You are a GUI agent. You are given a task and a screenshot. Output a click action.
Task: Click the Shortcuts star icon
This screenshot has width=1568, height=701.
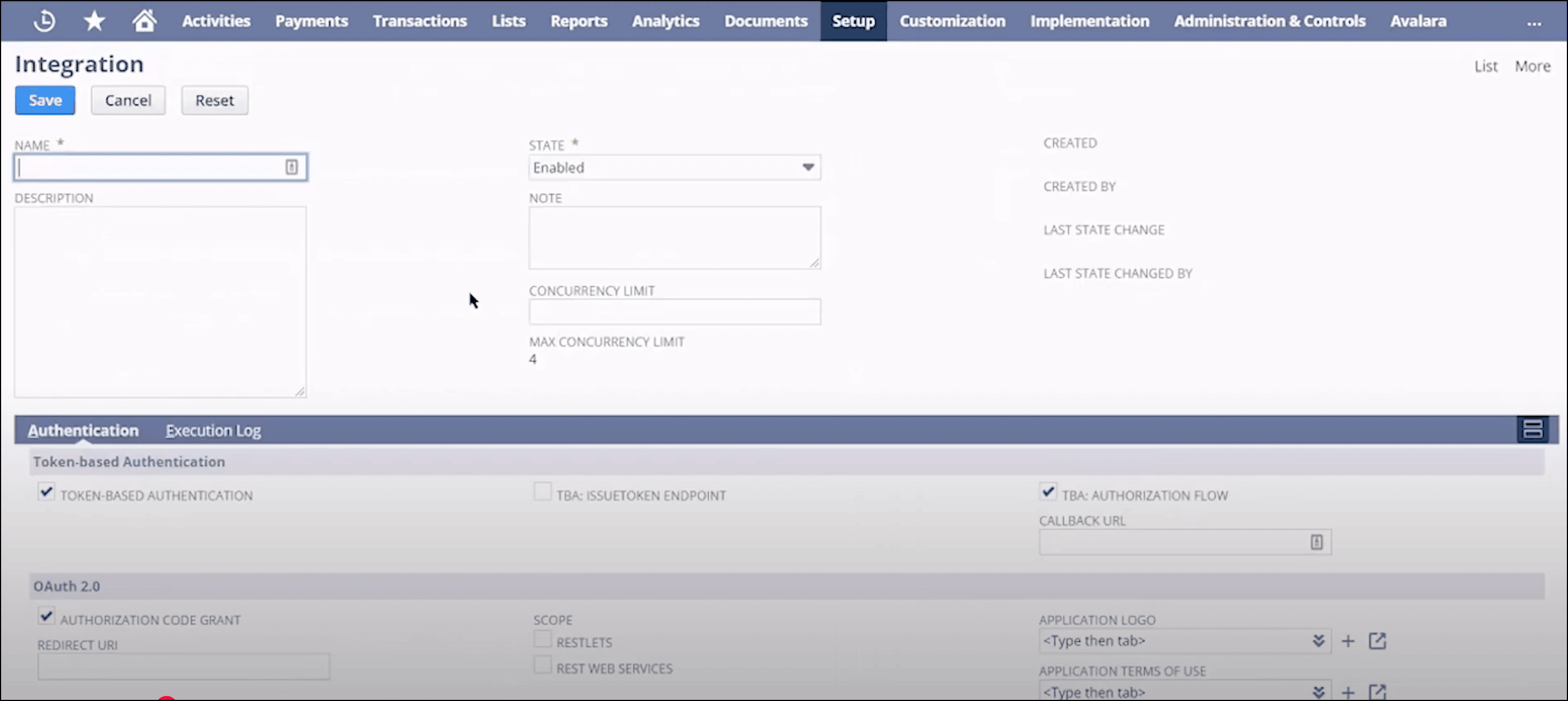94,20
